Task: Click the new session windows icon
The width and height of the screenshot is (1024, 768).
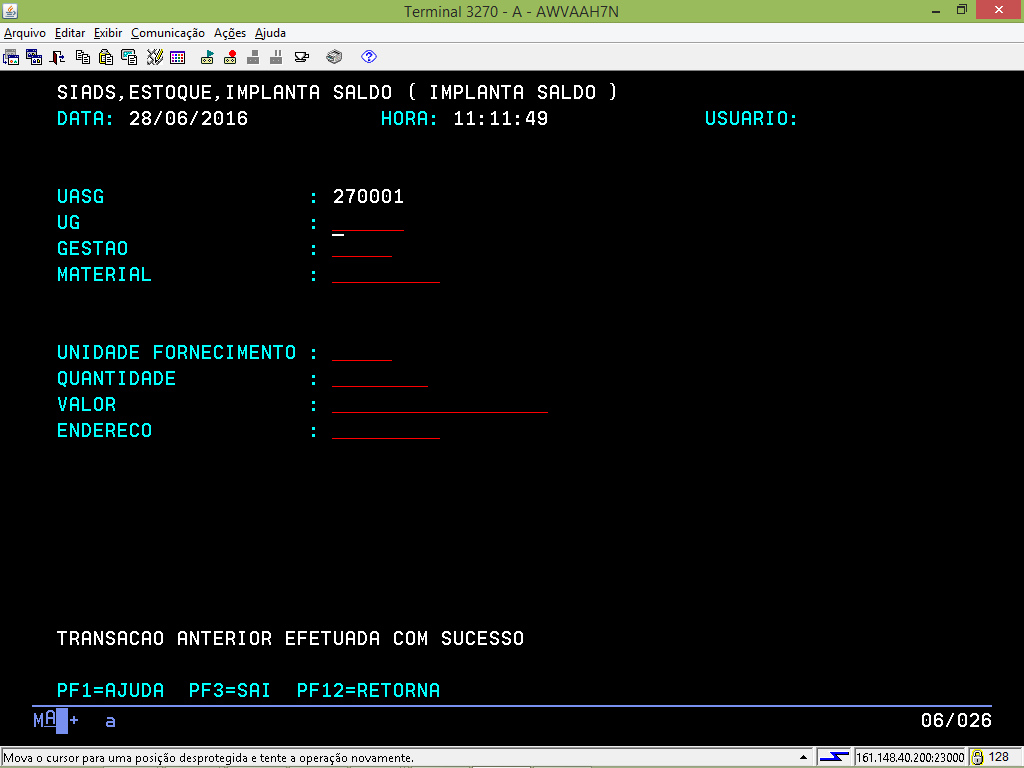Action: click(11, 57)
